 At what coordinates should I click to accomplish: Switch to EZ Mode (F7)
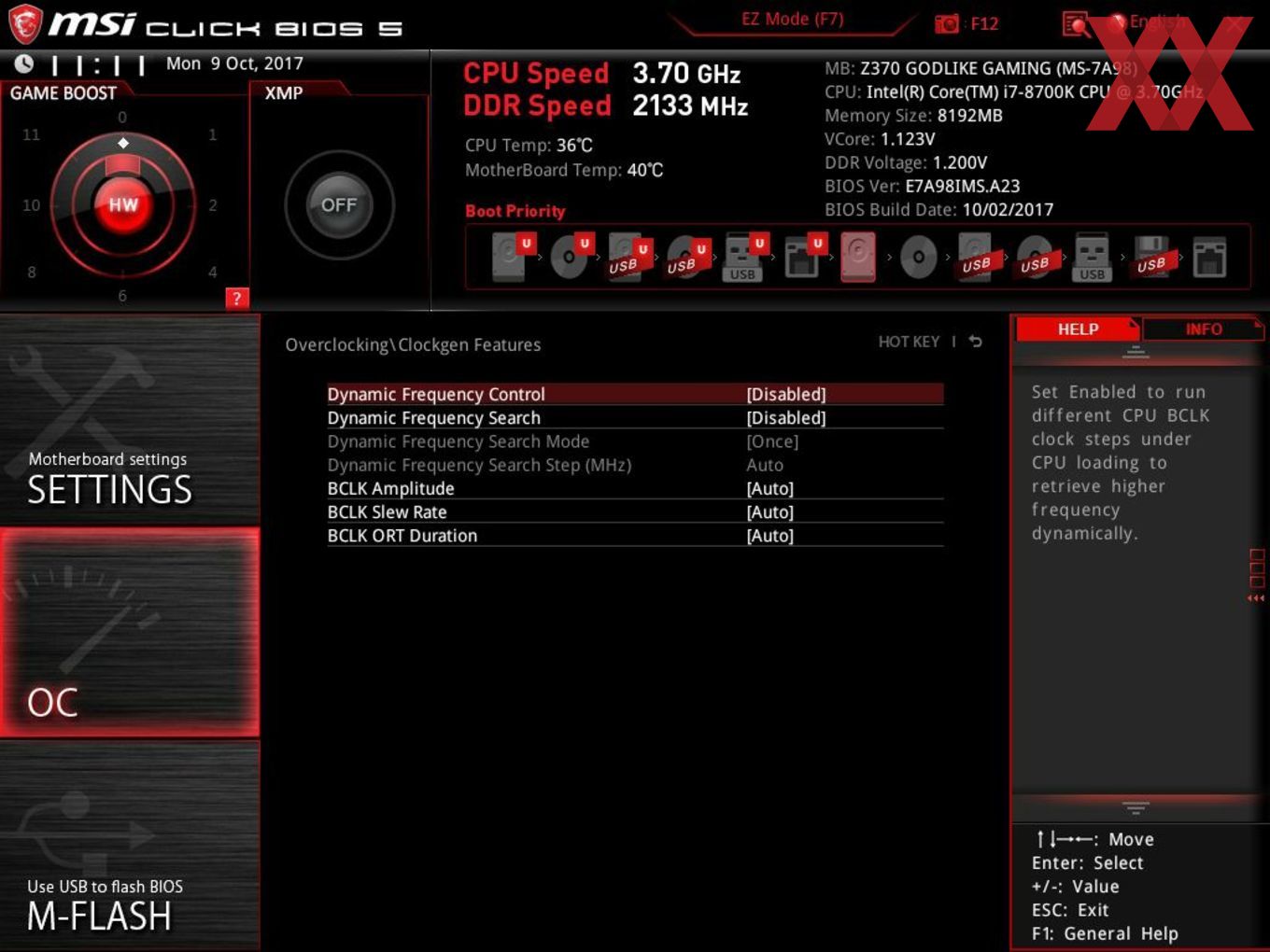pos(792,19)
